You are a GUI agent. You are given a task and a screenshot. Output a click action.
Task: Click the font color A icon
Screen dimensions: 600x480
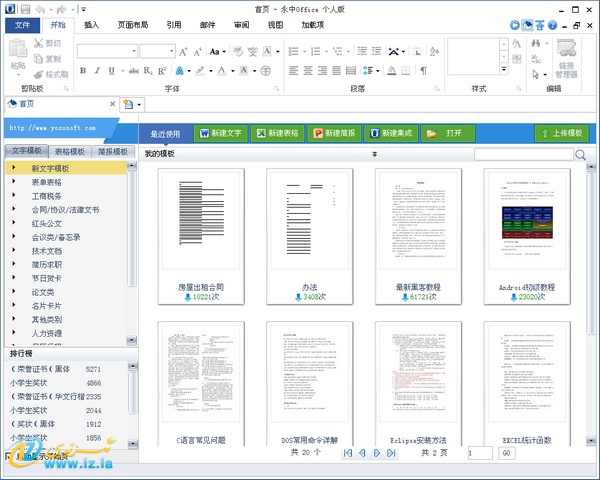point(222,70)
